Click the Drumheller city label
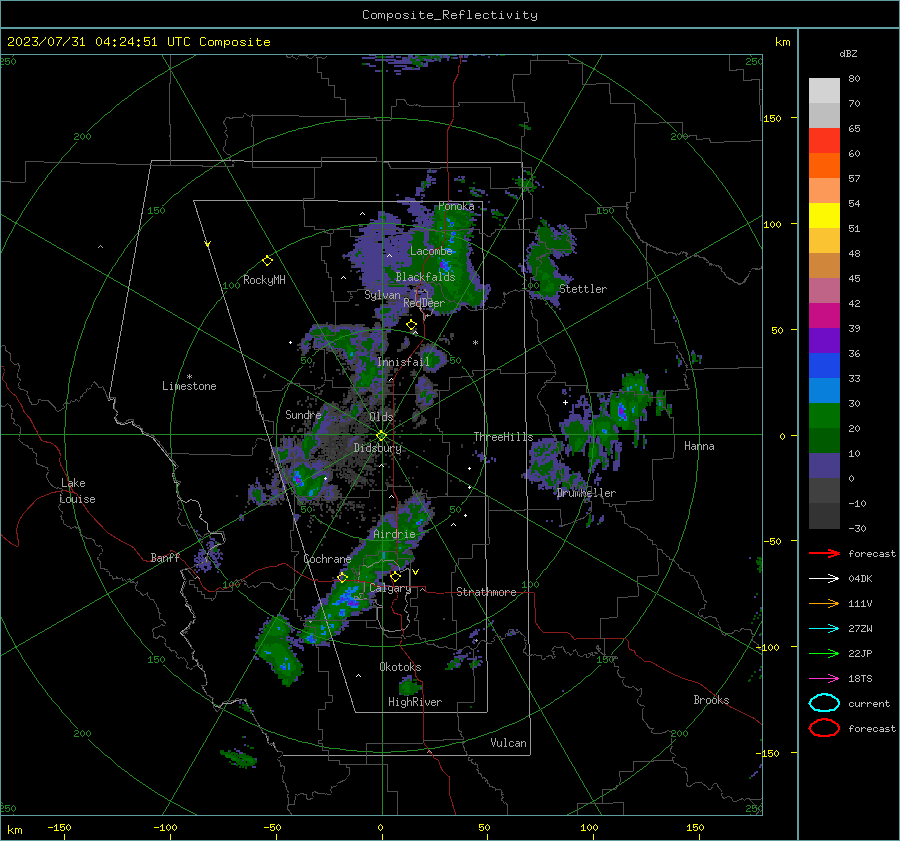Image resolution: width=900 pixels, height=841 pixels. click(586, 493)
